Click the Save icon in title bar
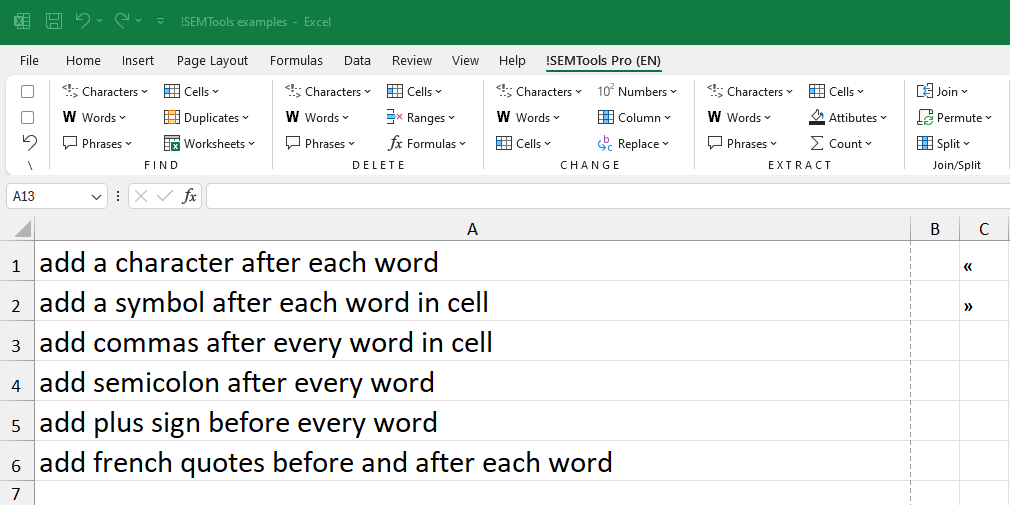This screenshot has width=1010, height=505. (54, 21)
